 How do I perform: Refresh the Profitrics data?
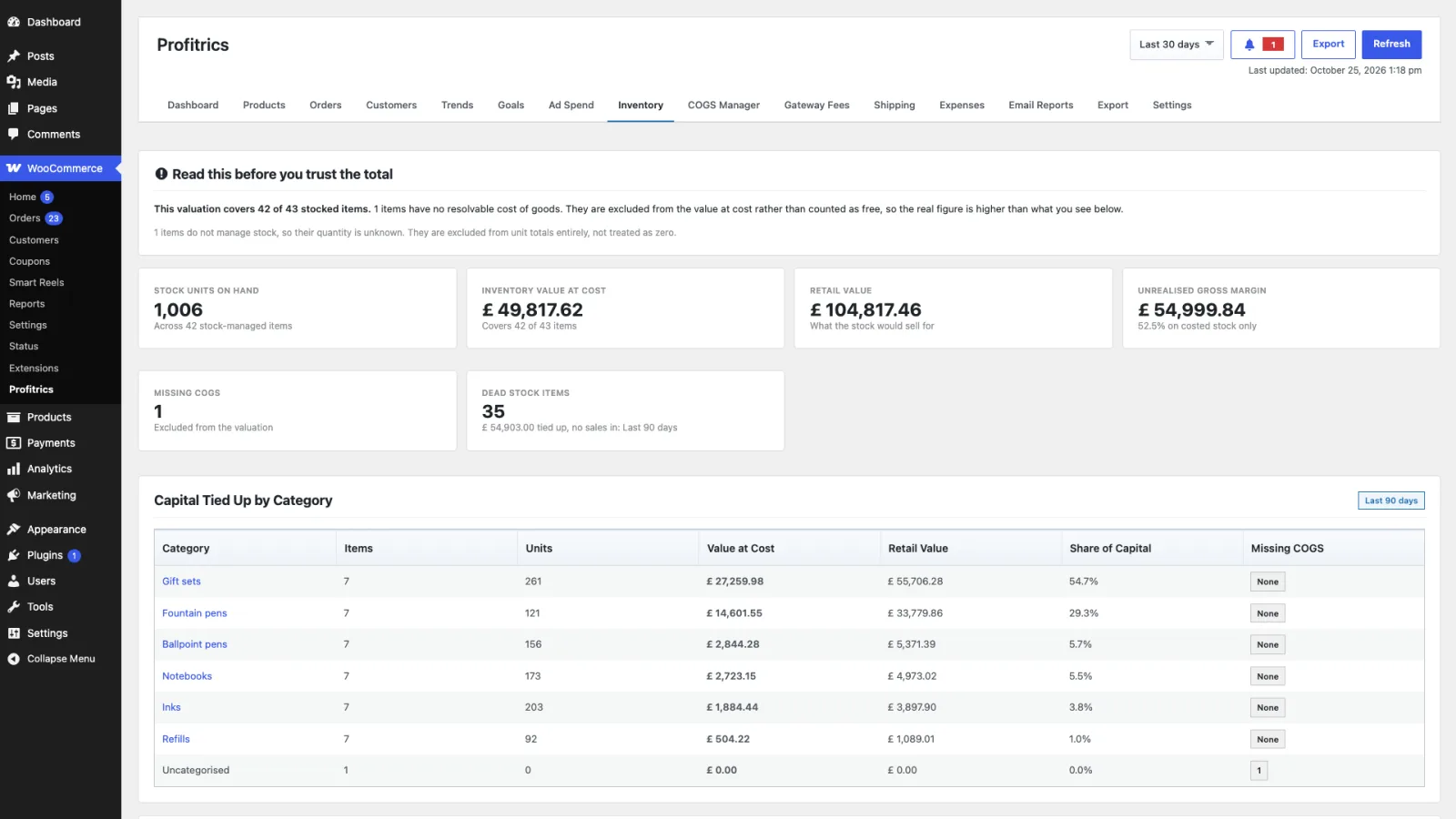(1391, 45)
